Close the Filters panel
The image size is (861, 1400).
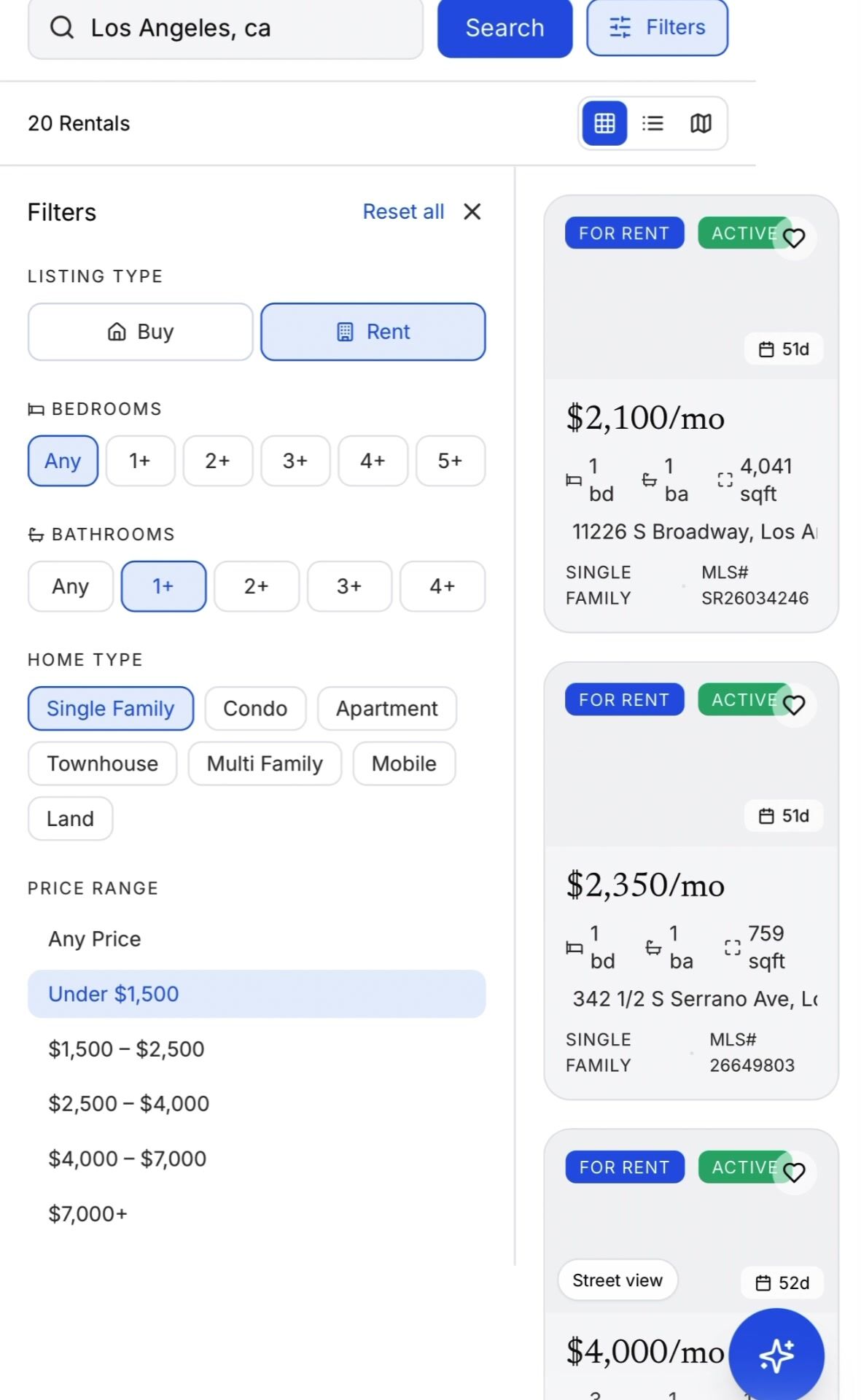pyautogui.click(x=472, y=211)
